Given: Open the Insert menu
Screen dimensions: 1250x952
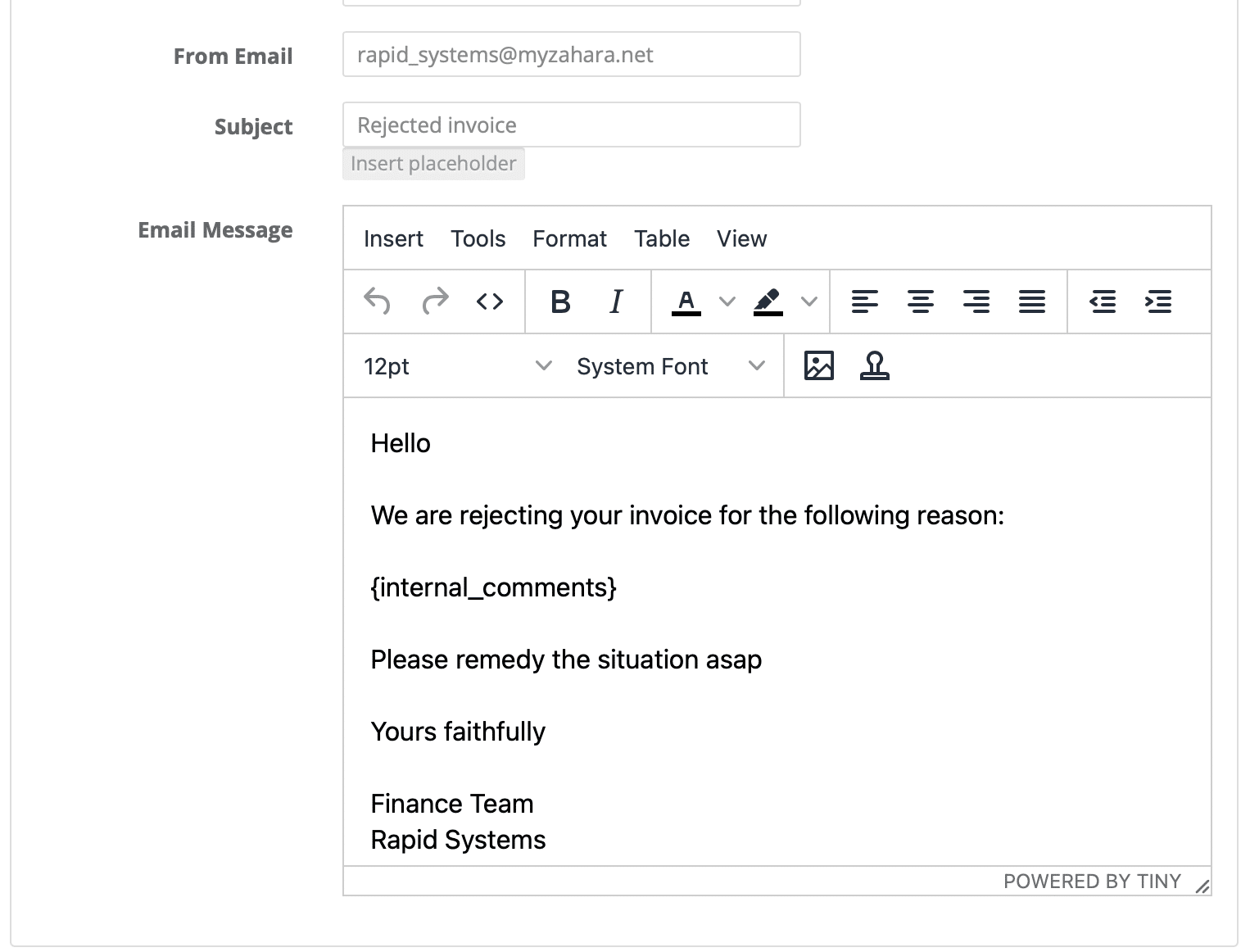Looking at the screenshot, I should [393, 238].
